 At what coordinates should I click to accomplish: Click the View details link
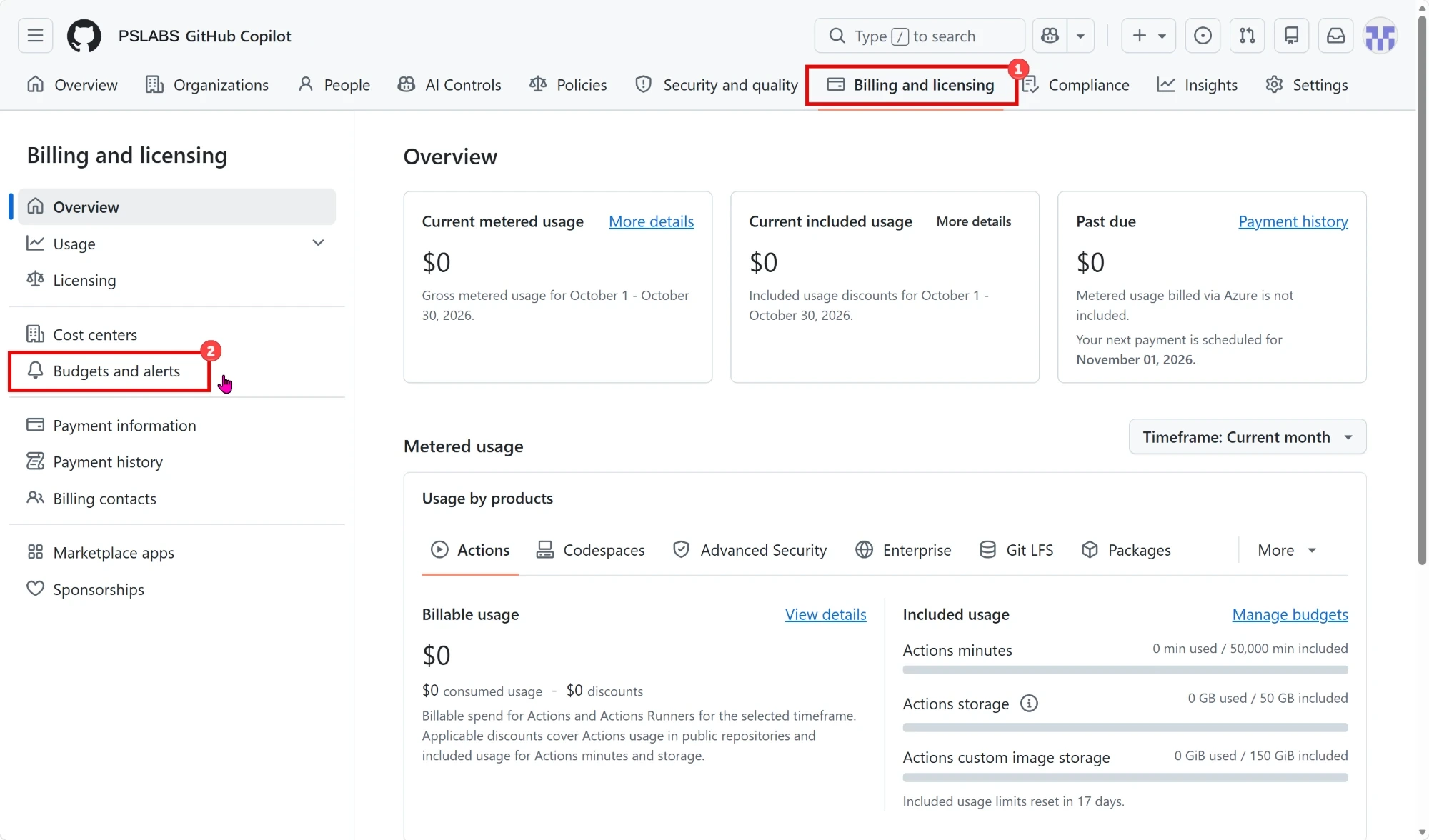[825, 614]
